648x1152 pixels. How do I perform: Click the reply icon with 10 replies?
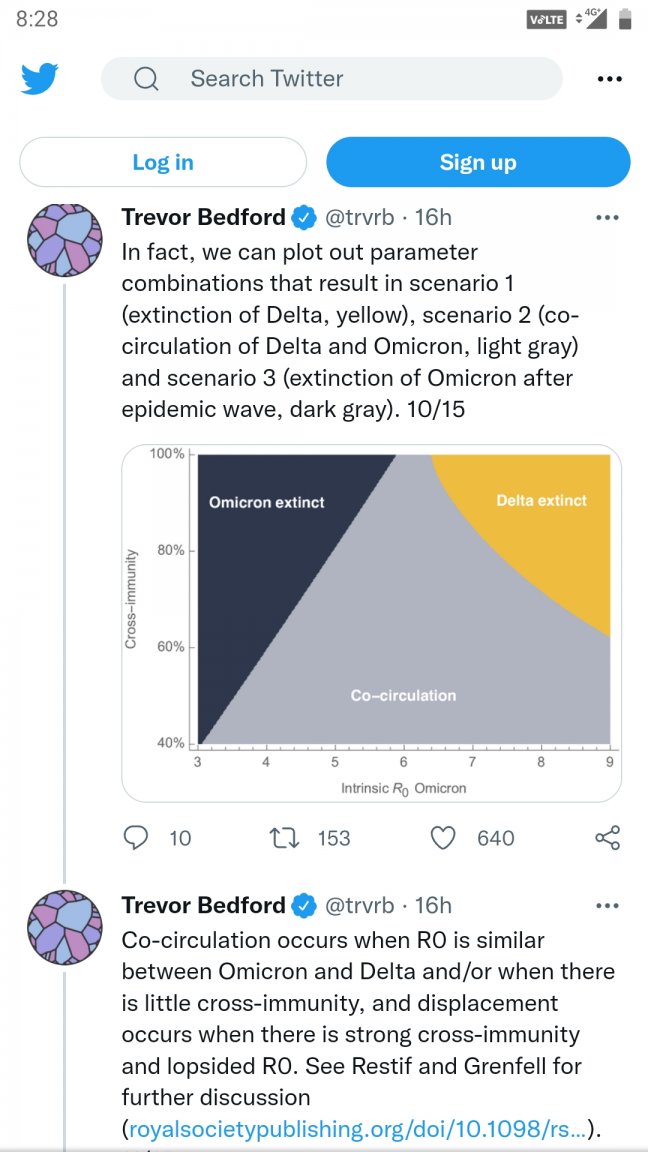(x=136, y=837)
